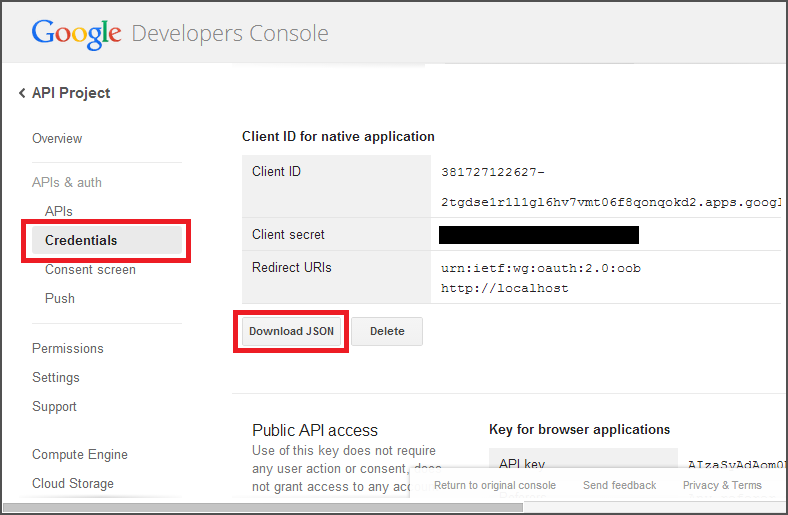Click Client ID for native application heading
The image size is (788, 515).
pos(338,137)
